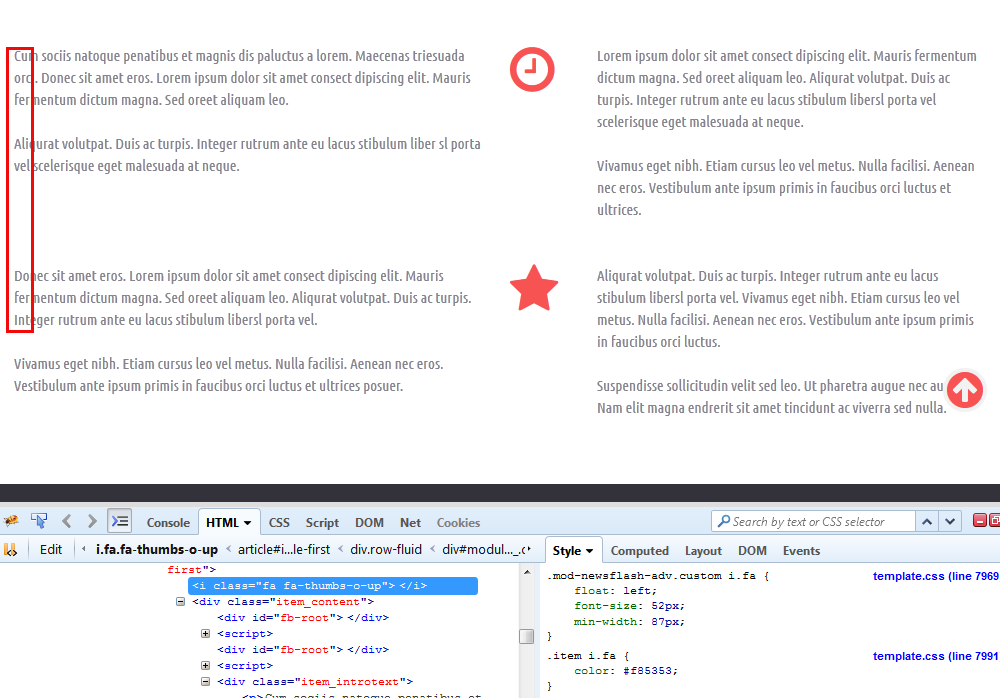Viewport: 1000px width, 700px height.
Task: Navigate back using the left arrow icon
Action: pos(66,521)
